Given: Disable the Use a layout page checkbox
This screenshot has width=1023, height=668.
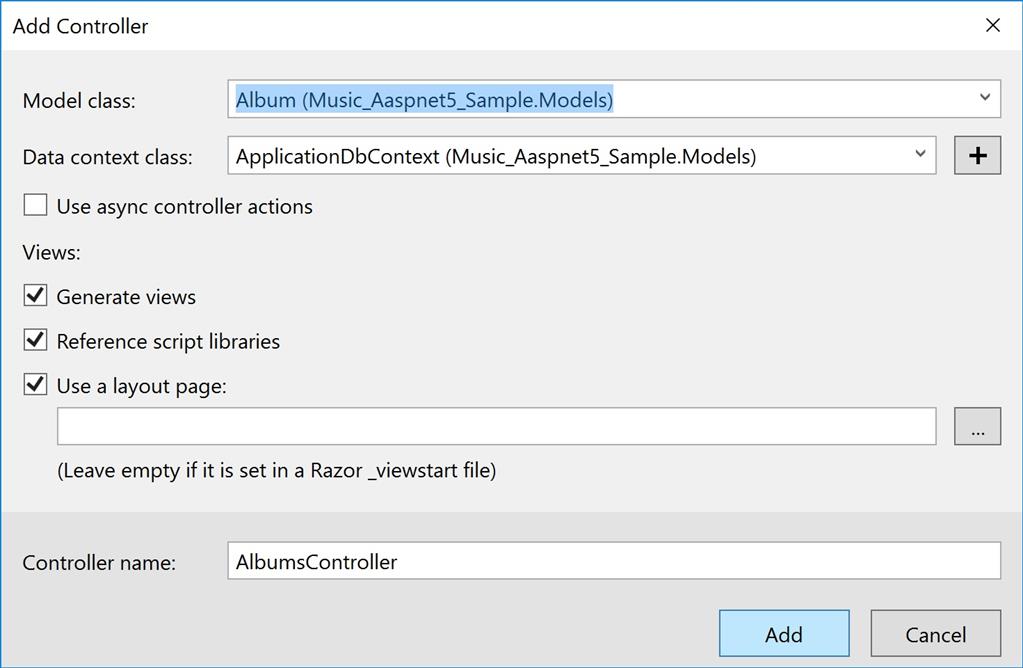Looking at the screenshot, I should click(x=36, y=385).
